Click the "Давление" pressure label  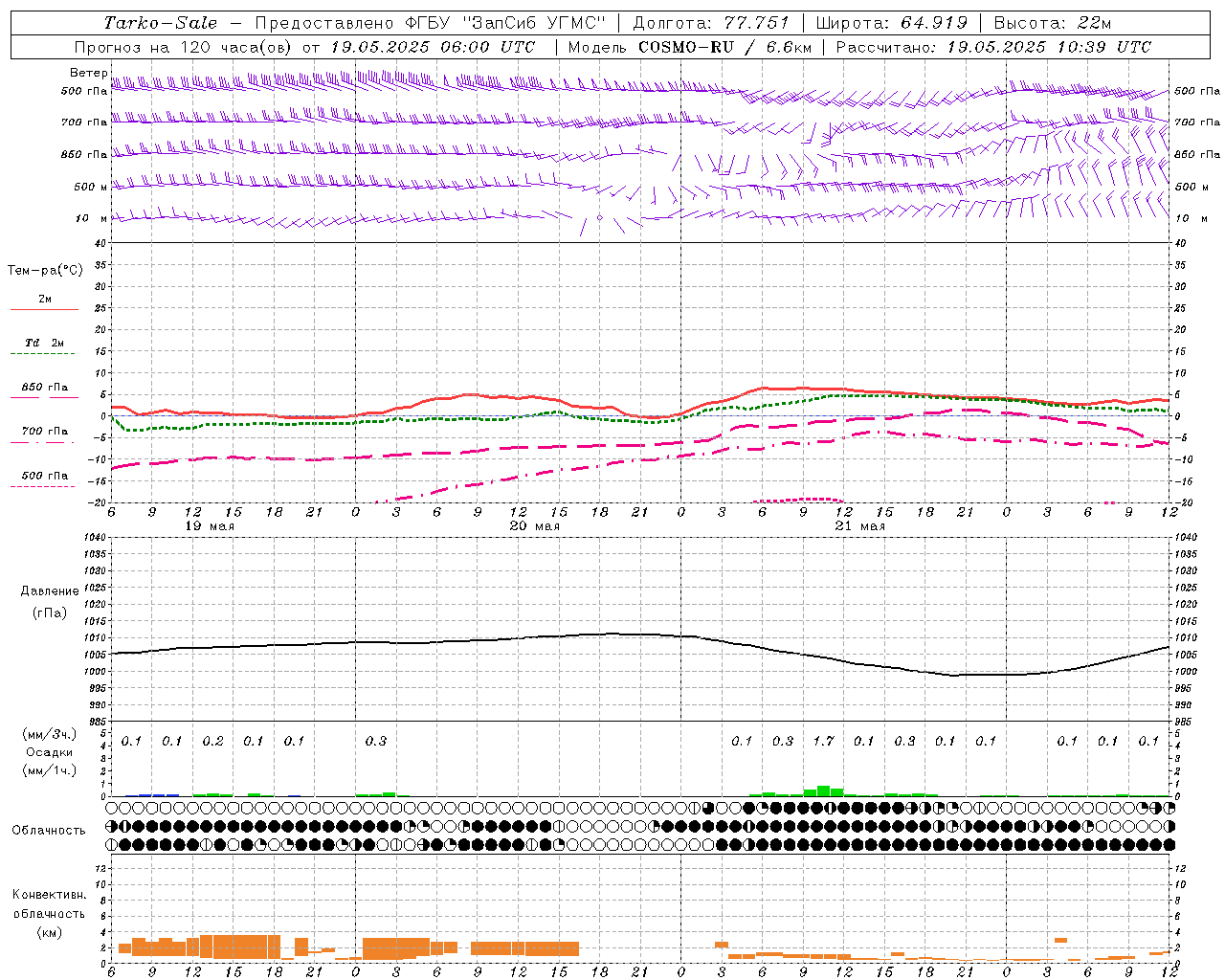[50, 590]
